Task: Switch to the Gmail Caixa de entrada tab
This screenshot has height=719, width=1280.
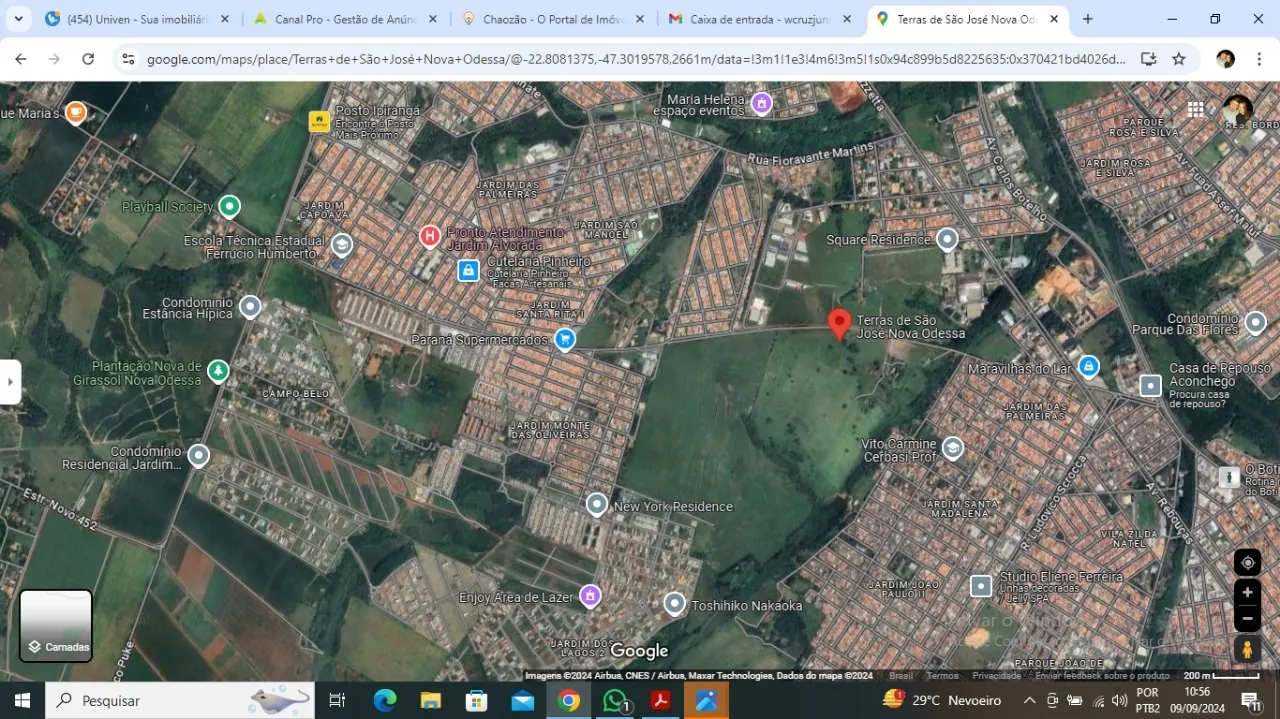Action: [x=759, y=19]
